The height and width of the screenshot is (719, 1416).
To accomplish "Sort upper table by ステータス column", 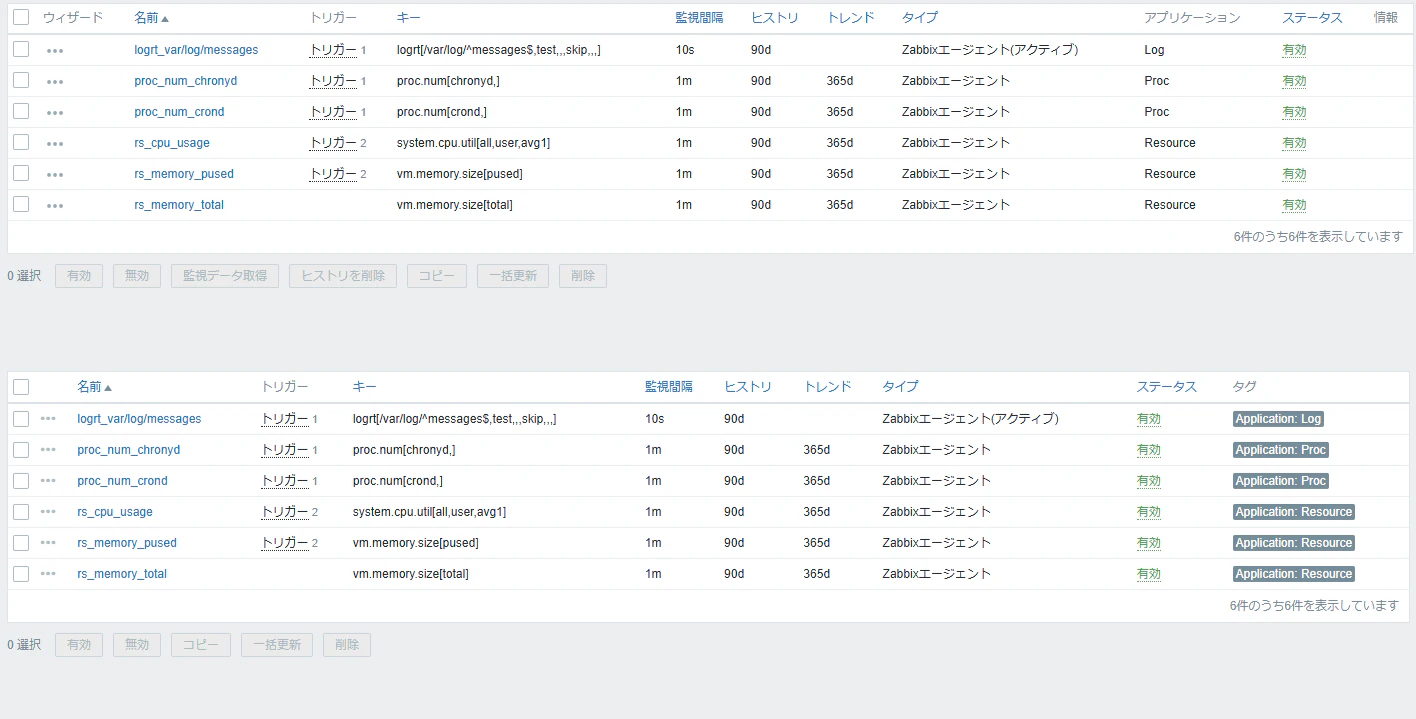I will (1312, 18).
